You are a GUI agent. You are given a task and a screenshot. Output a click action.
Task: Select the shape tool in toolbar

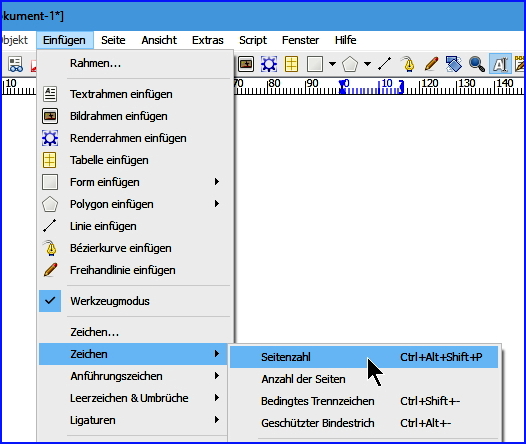coord(315,64)
